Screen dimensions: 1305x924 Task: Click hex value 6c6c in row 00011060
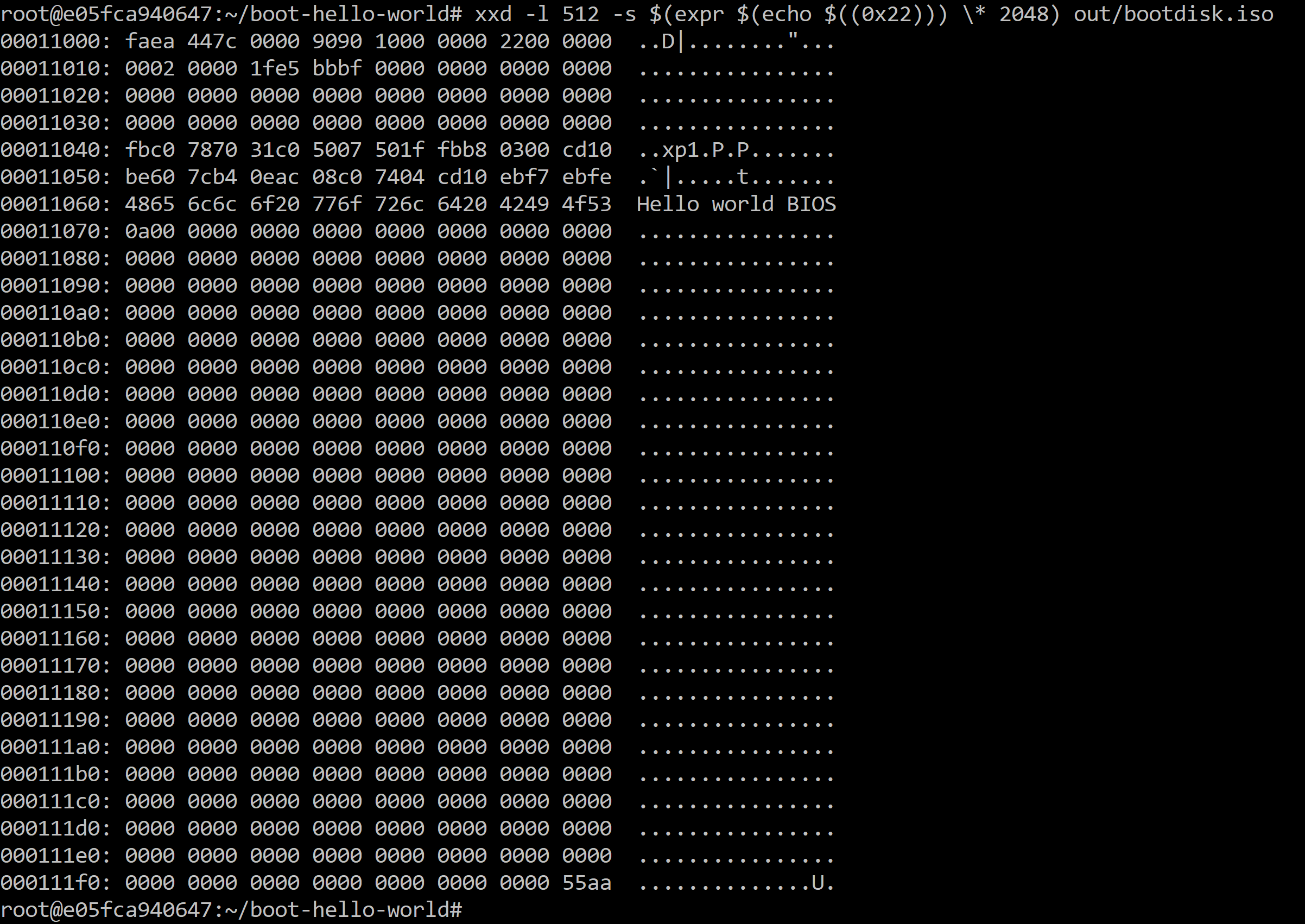click(x=212, y=204)
